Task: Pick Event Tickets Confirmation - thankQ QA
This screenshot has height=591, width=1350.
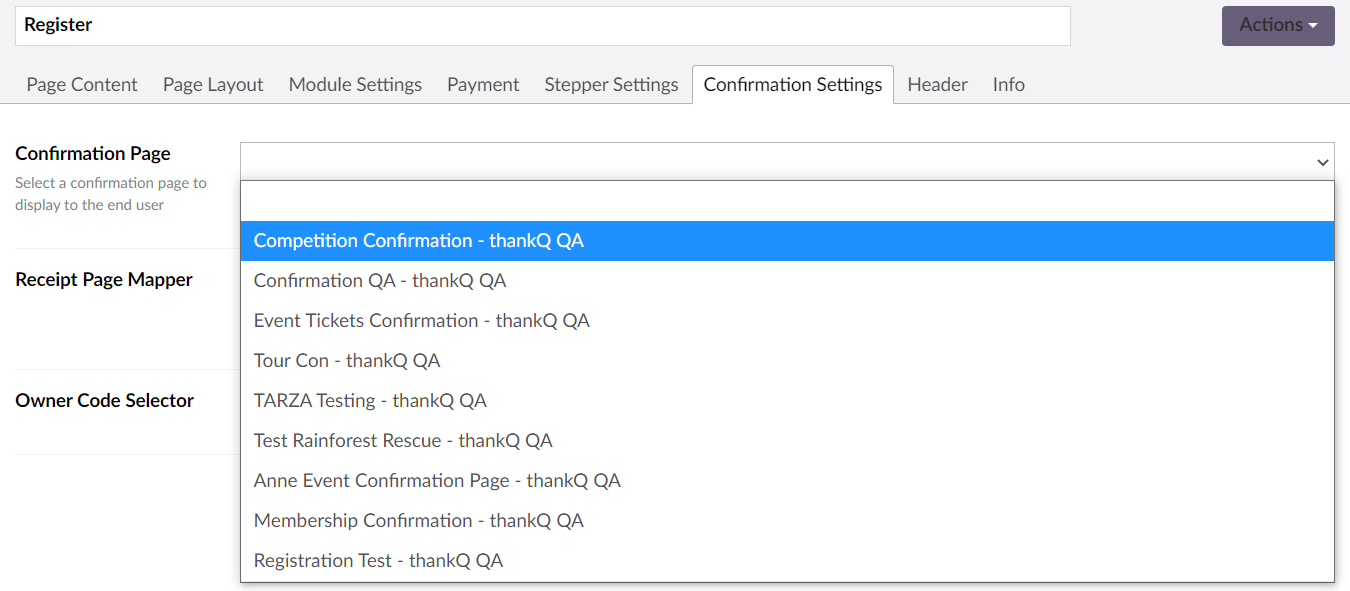Action: [x=421, y=321]
